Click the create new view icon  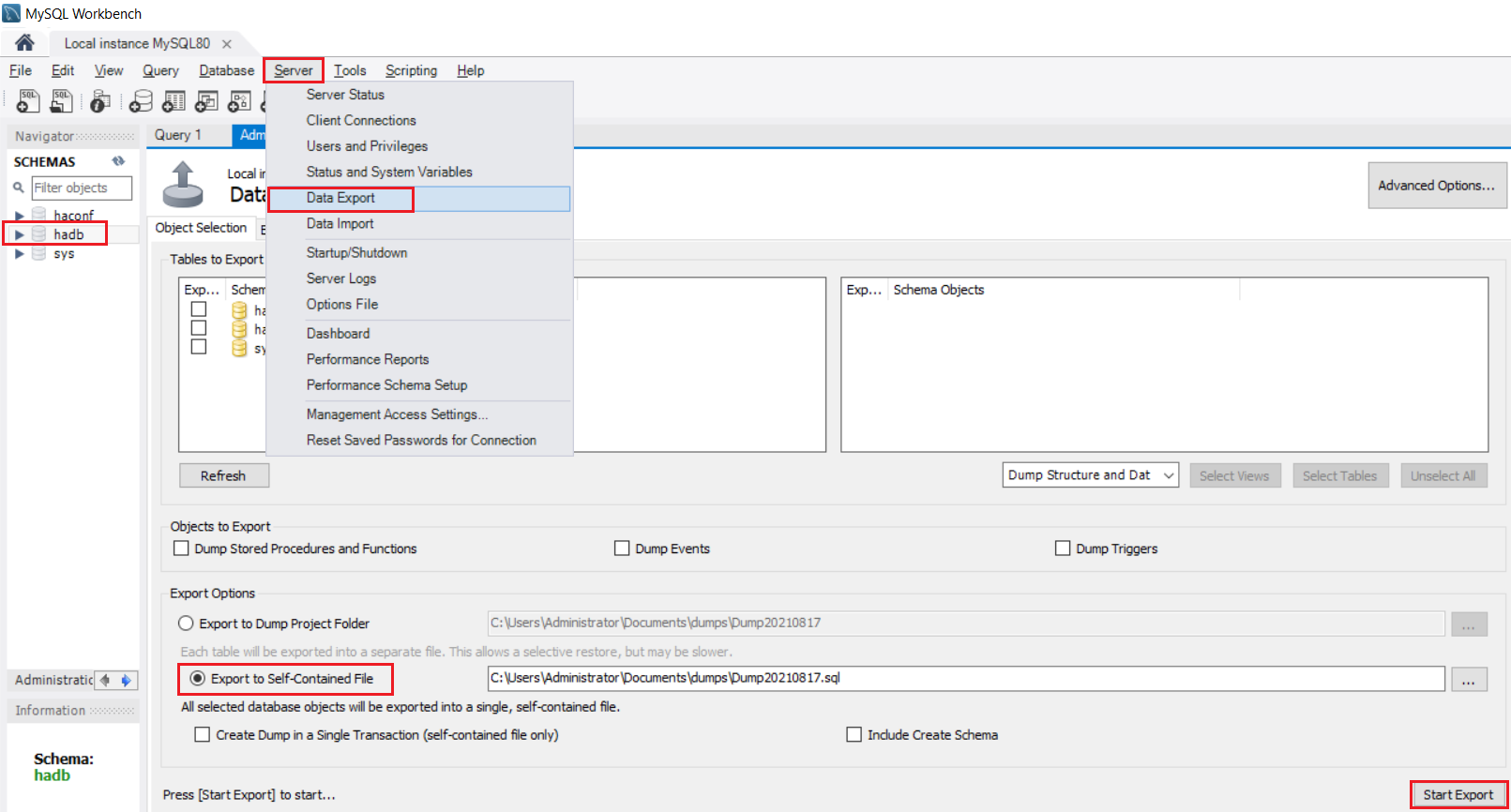(206, 100)
